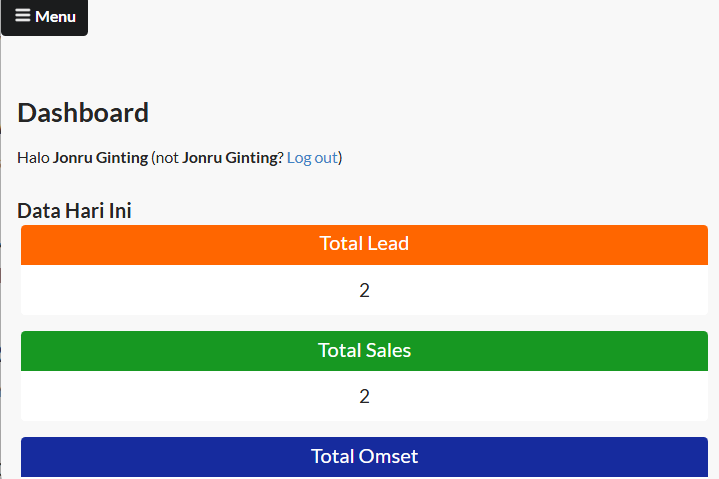Click the Total Lead count value

point(364,291)
